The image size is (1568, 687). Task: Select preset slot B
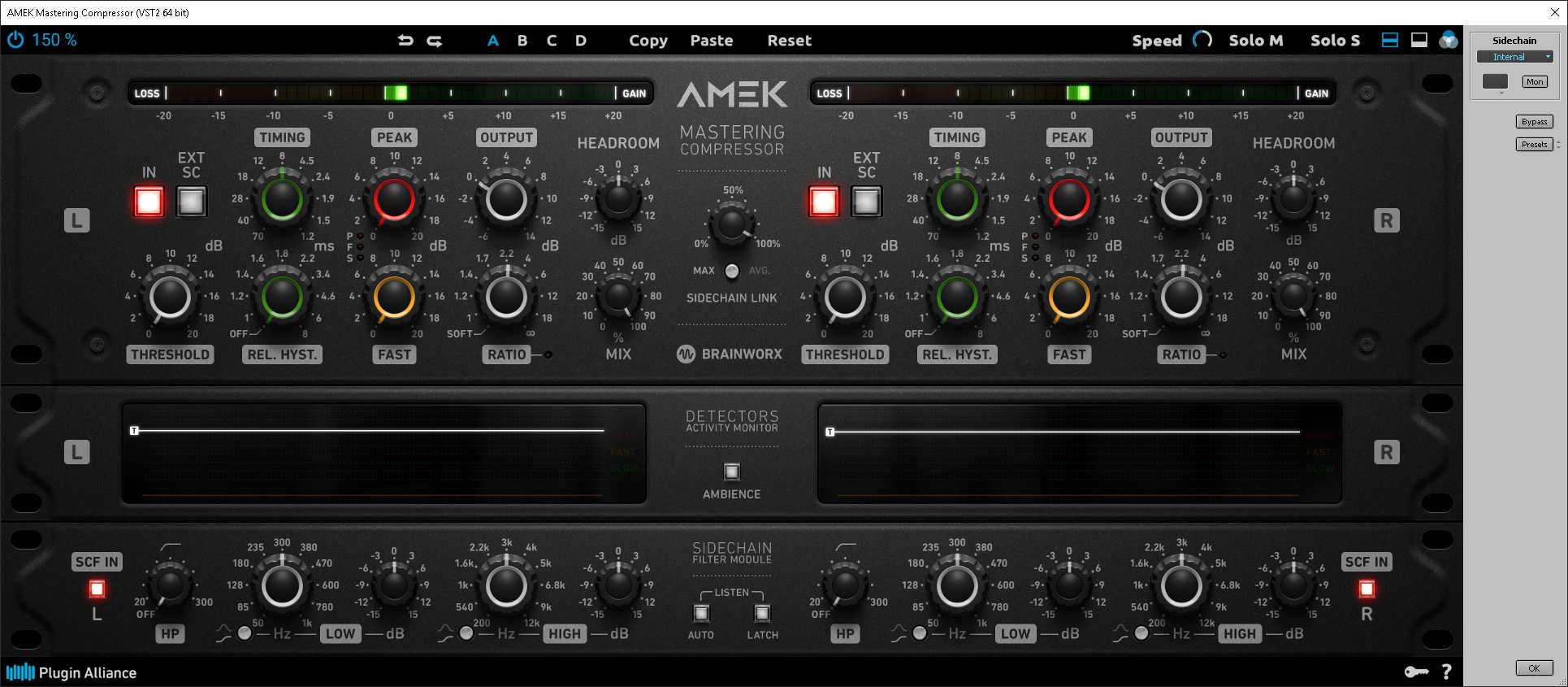[x=522, y=41]
